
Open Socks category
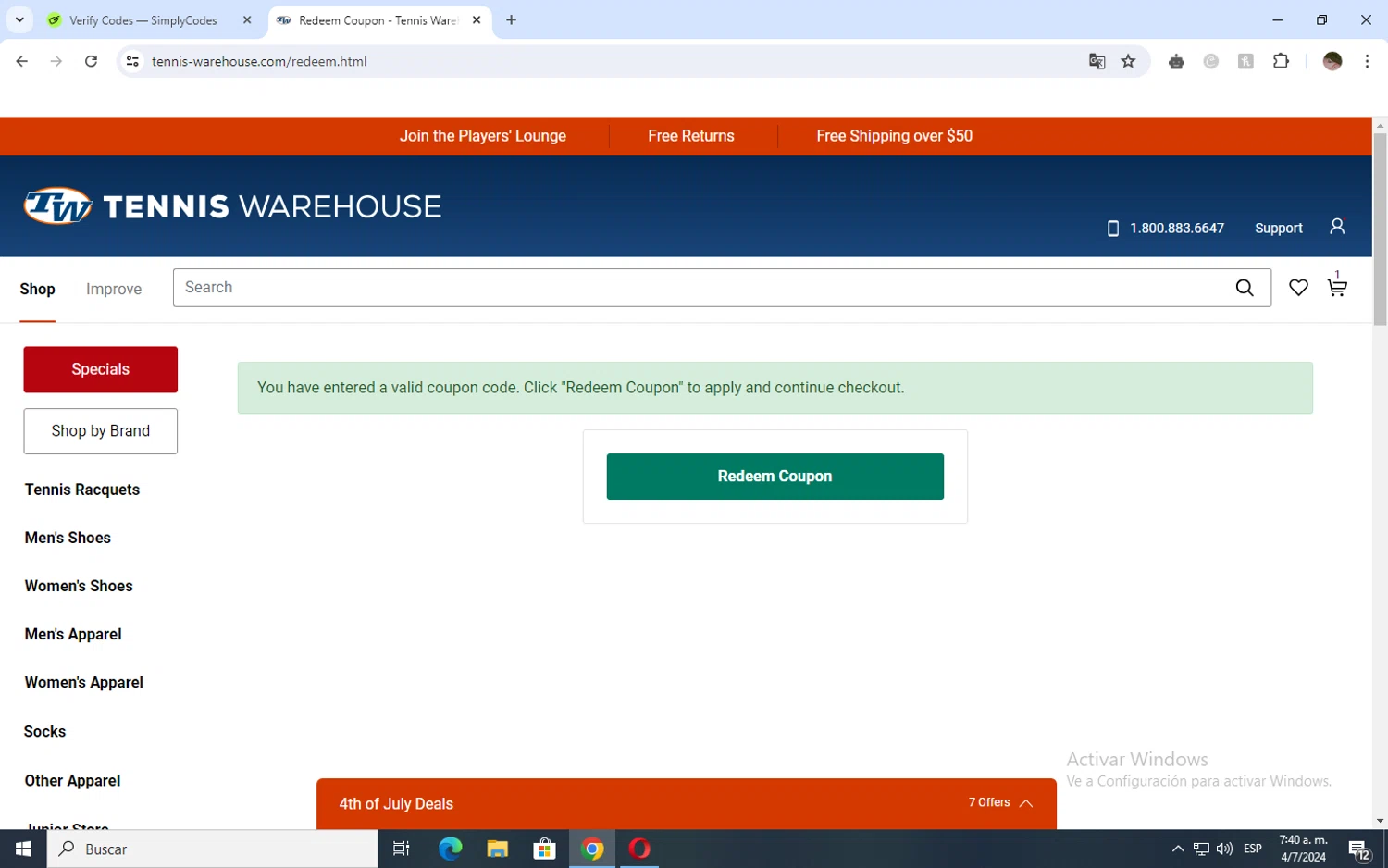pyautogui.click(x=44, y=731)
